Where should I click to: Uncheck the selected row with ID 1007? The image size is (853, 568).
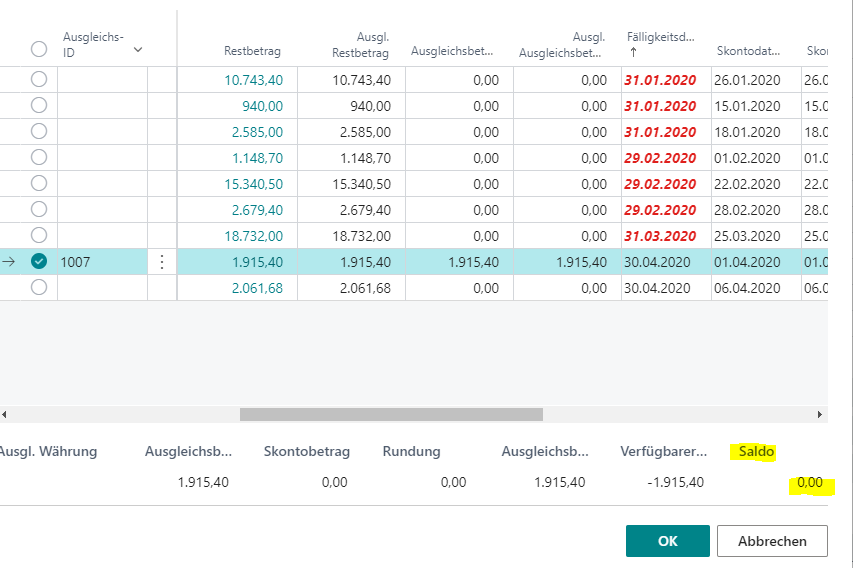pyautogui.click(x=39, y=262)
